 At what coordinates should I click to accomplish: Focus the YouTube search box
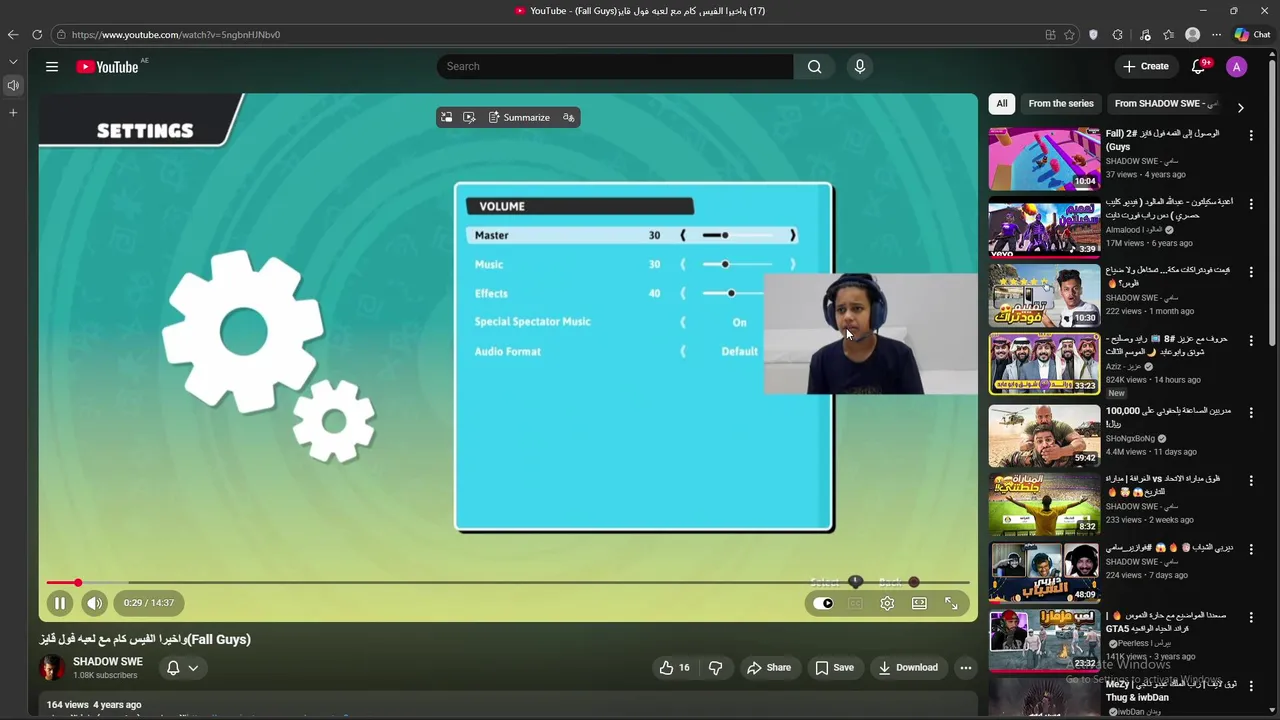pyautogui.click(x=615, y=67)
